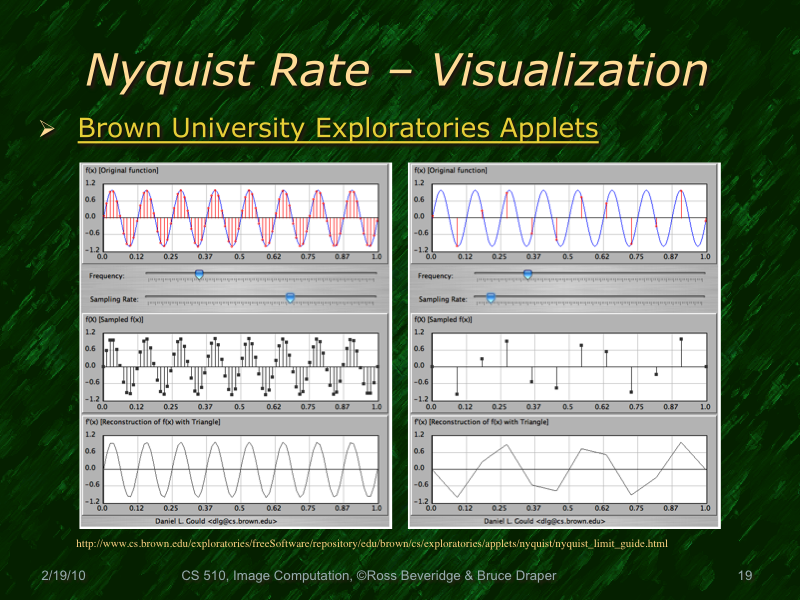Screen dimensions: 800x600
Task: Click the page number 19
Action: [x=743, y=575]
